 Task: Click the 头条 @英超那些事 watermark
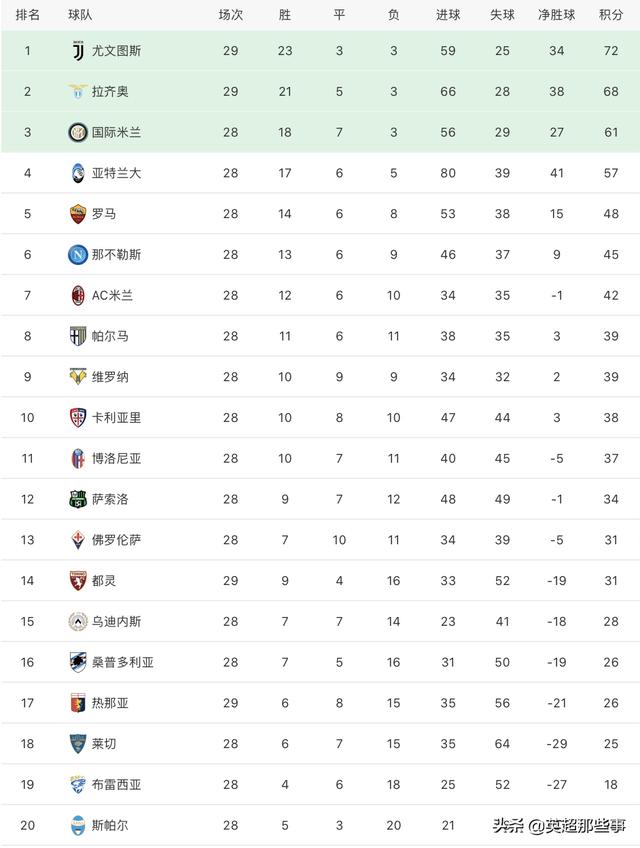tap(559, 825)
